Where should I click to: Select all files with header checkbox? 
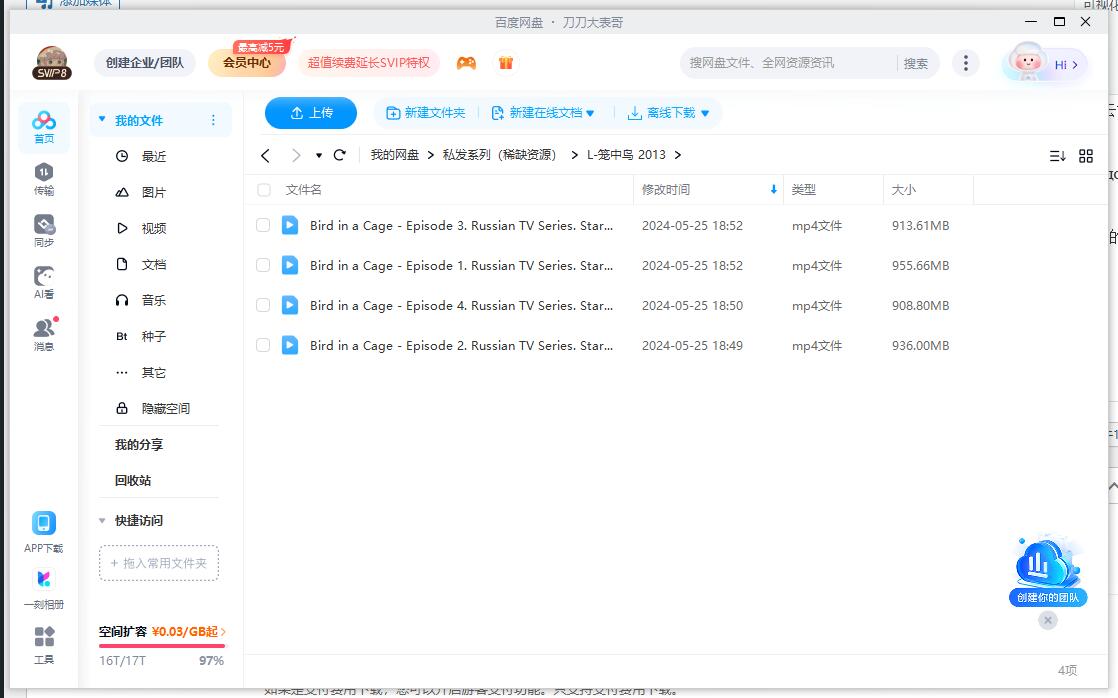[x=262, y=189]
